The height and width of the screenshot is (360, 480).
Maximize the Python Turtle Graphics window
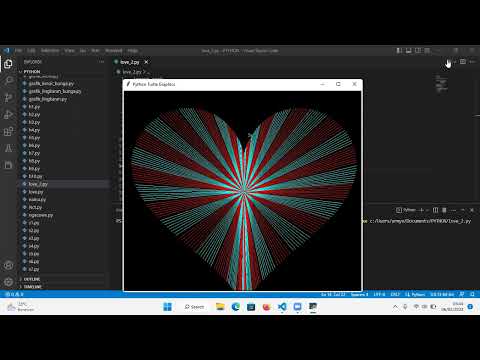338,84
